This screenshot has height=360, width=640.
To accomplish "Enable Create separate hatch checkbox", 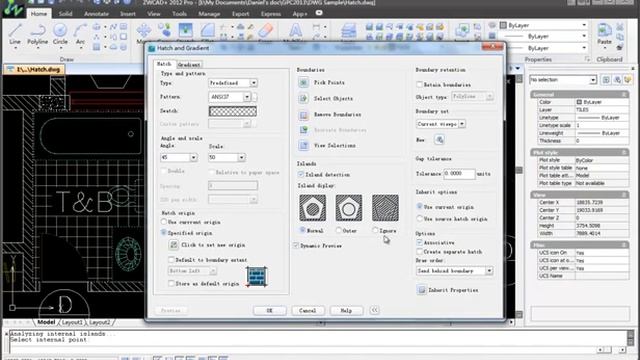I will tap(419, 252).
